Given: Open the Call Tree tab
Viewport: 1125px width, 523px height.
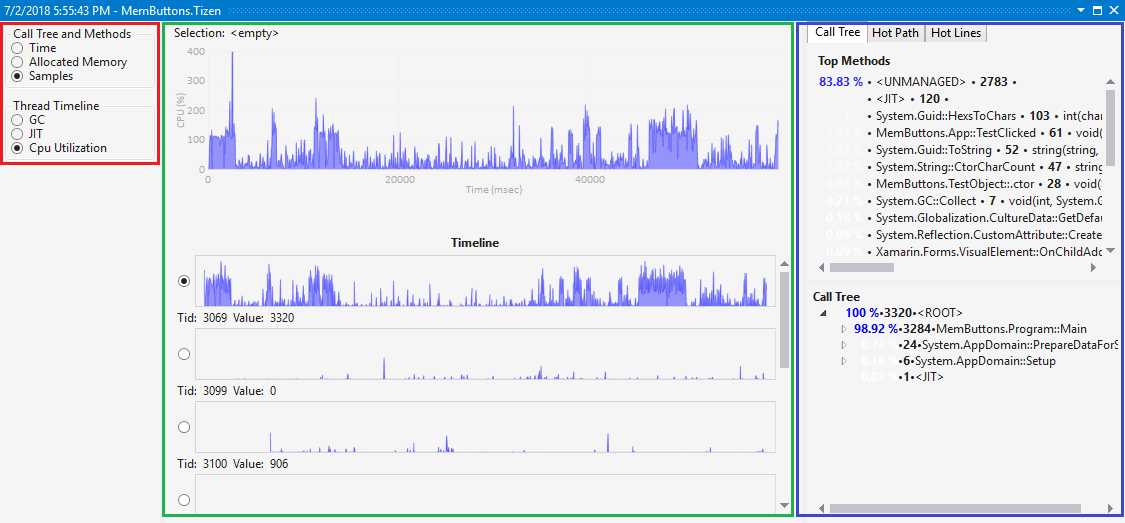Looking at the screenshot, I should click(x=836, y=32).
